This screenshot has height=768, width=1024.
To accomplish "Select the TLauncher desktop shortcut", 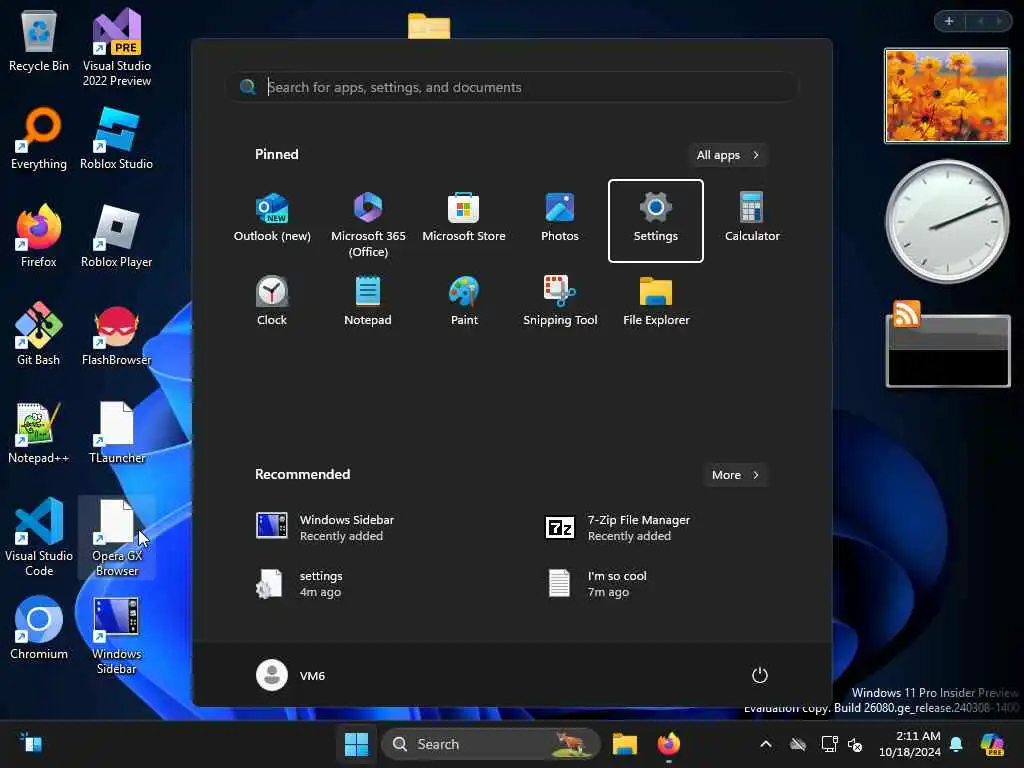I will coord(116,432).
